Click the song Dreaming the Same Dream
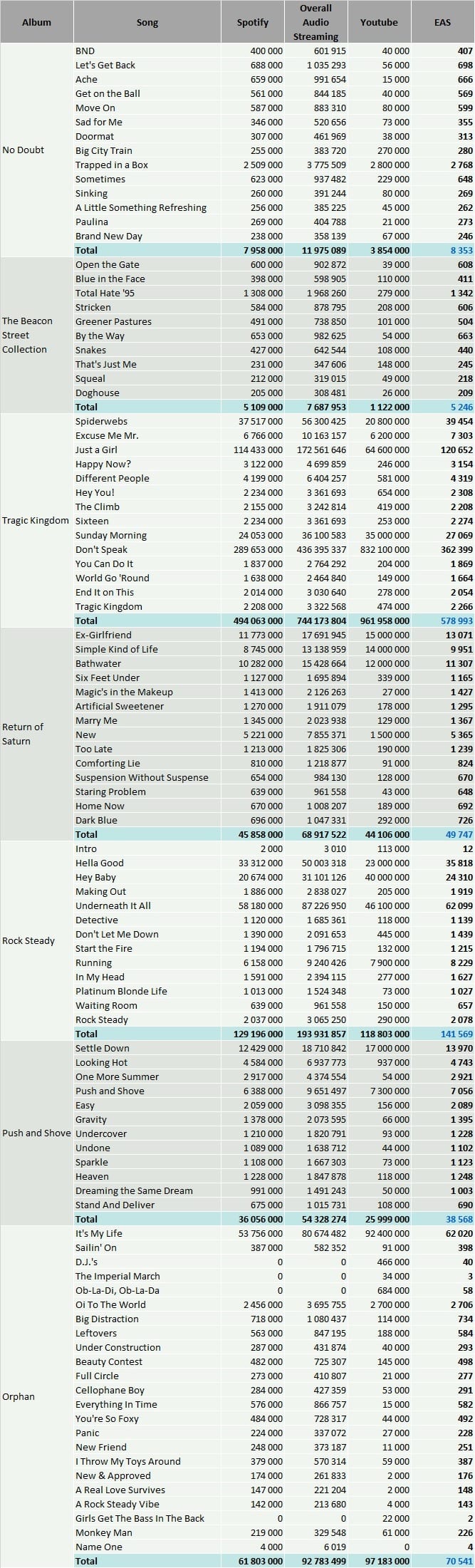This screenshot has height=1568, width=475. pyautogui.click(x=134, y=1190)
